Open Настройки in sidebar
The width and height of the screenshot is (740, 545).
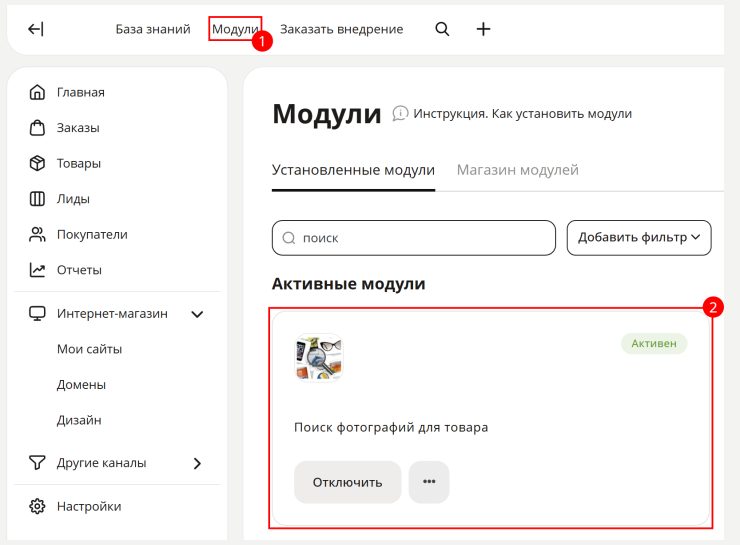click(89, 507)
